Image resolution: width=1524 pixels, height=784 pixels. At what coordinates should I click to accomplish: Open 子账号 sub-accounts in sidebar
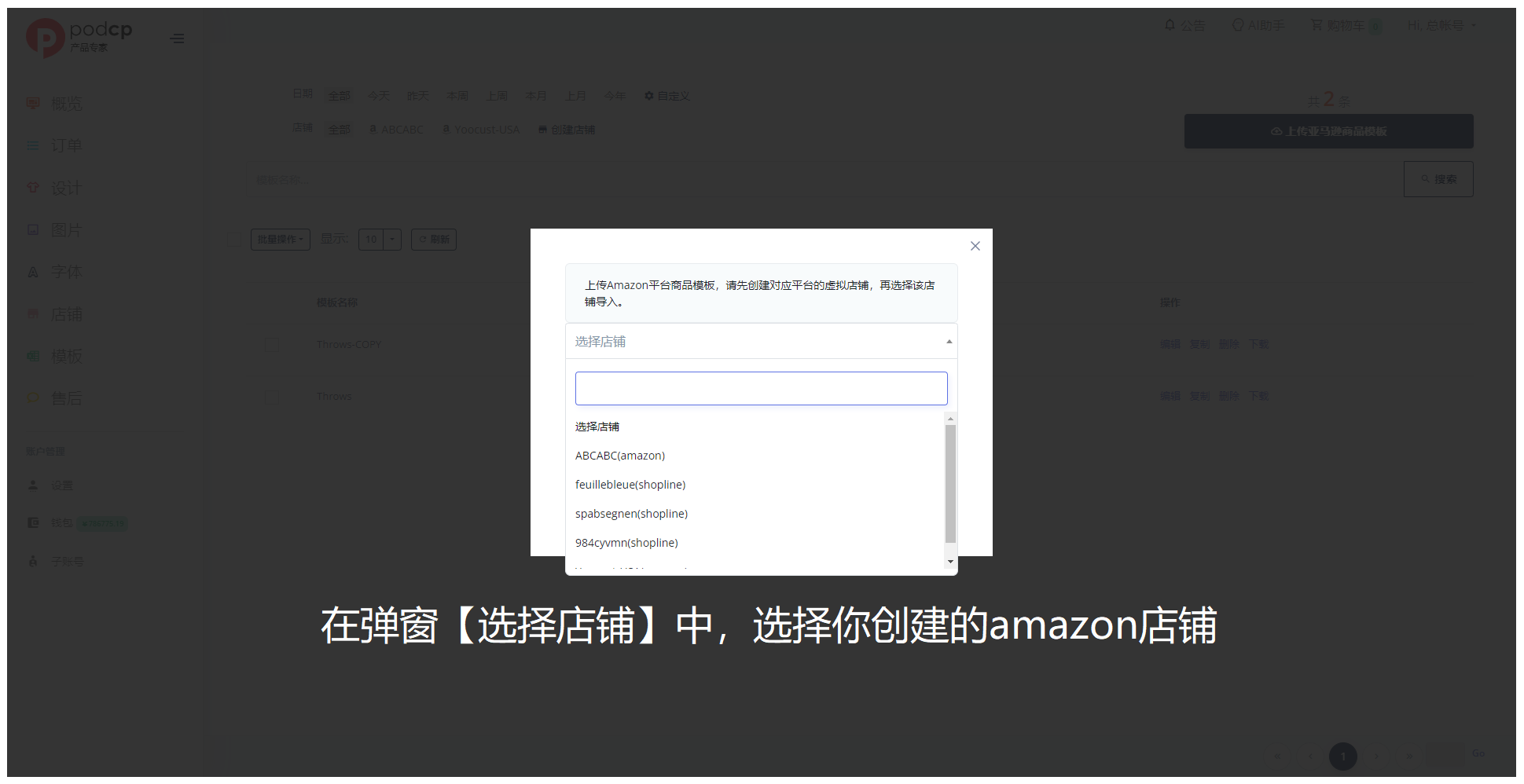pos(68,562)
